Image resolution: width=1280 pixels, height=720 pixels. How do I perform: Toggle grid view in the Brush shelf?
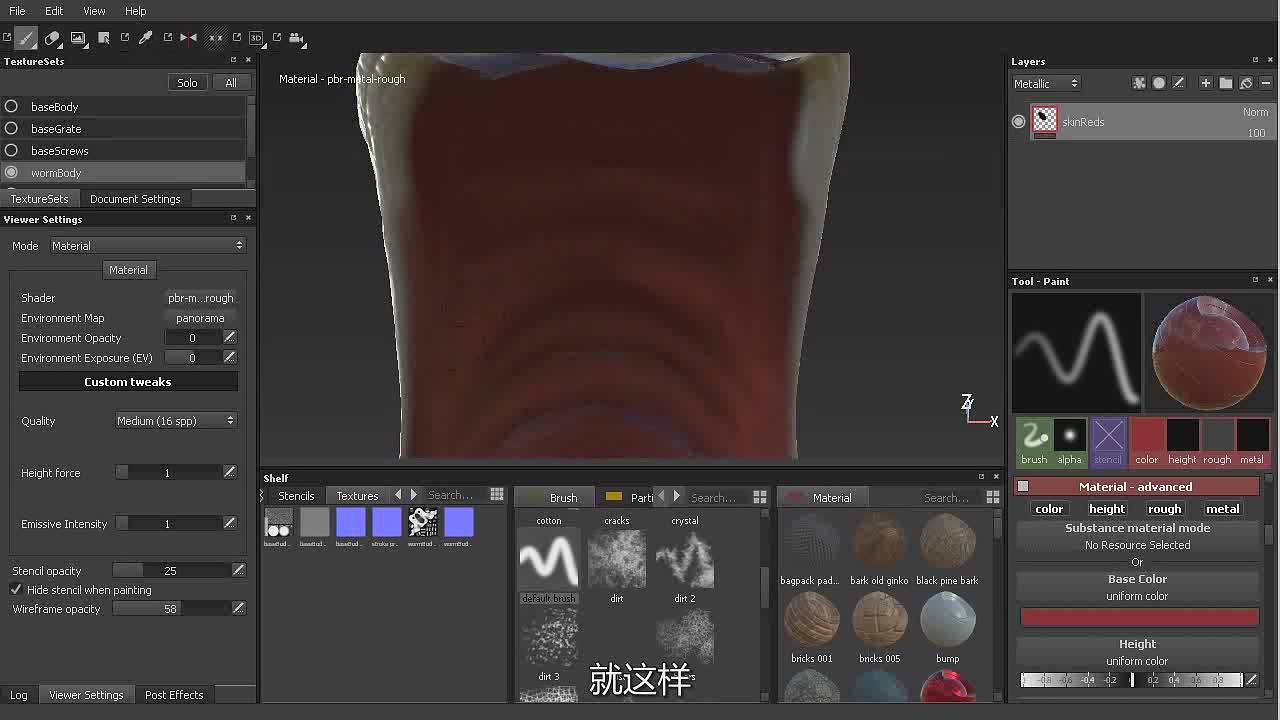pyautogui.click(x=760, y=497)
